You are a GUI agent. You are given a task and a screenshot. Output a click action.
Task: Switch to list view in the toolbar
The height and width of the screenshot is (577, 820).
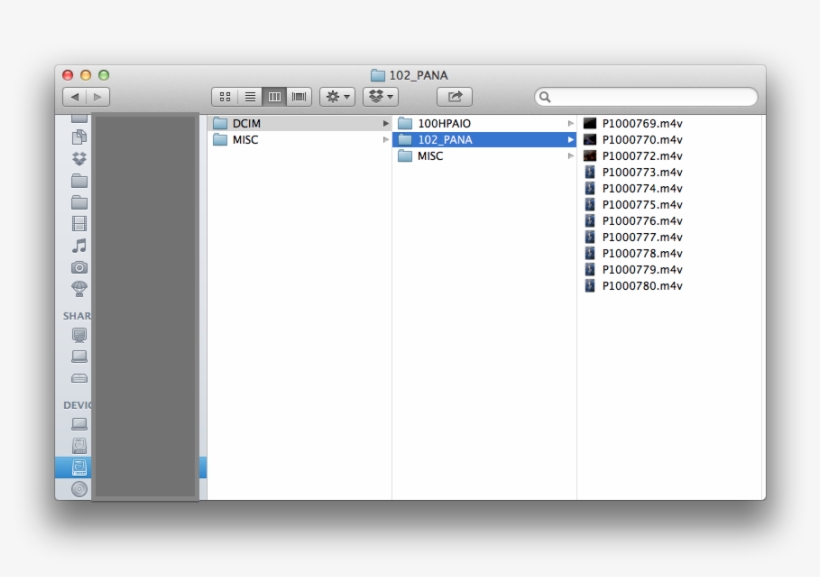pyautogui.click(x=249, y=96)
